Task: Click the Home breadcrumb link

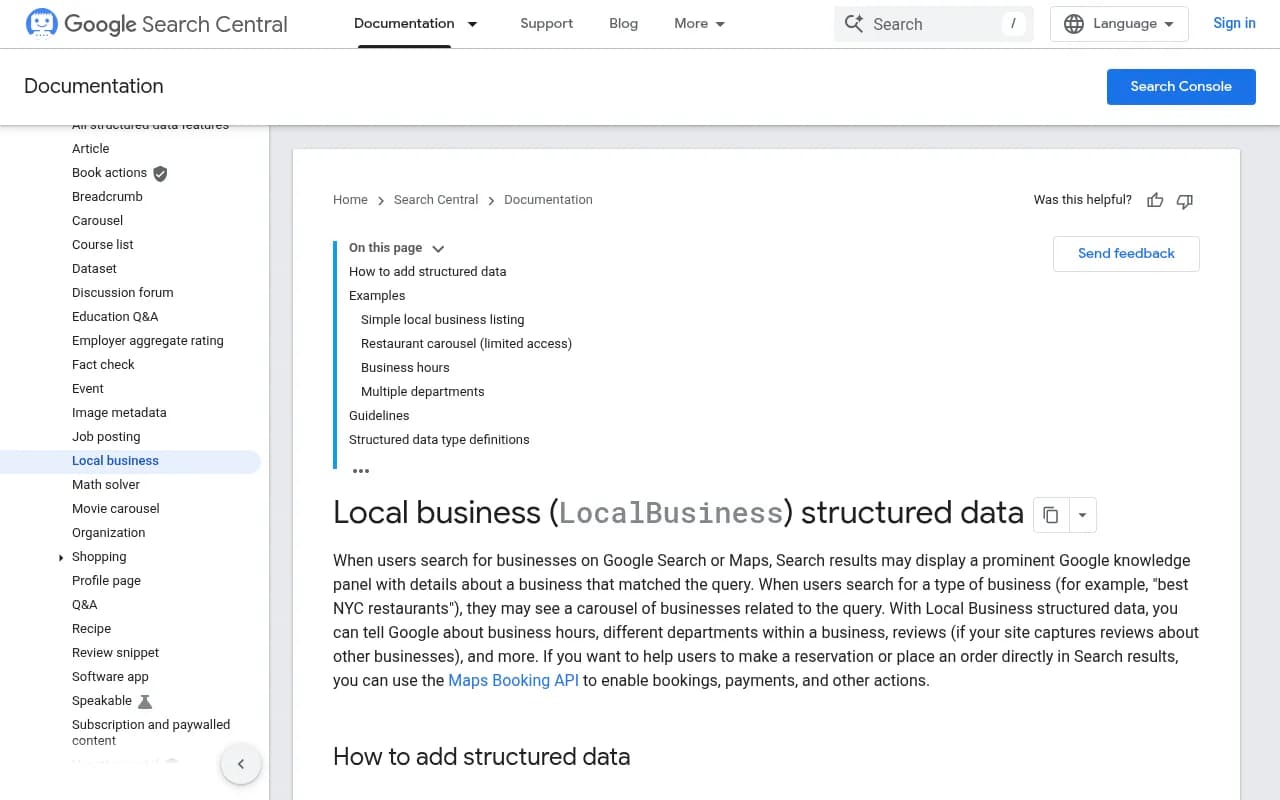Action: click(350, 200)
